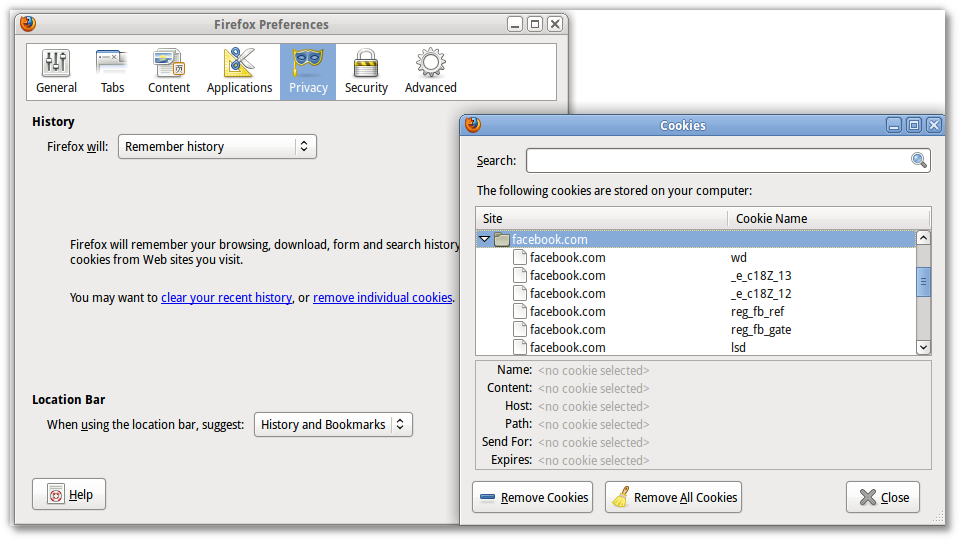This screenshot has height=542, width=961.
Task: Click the cookie list scroll-down arrow
Action: coord(924,347)
